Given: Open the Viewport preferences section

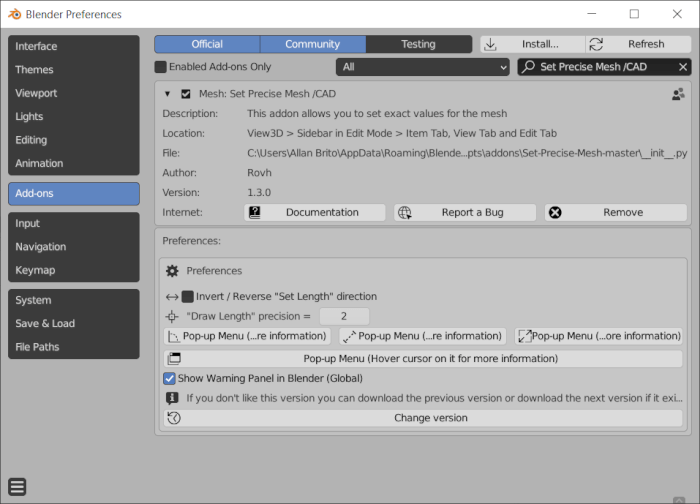Looking at the screenshot, I should pyautogui.click(x=74, y=93).
